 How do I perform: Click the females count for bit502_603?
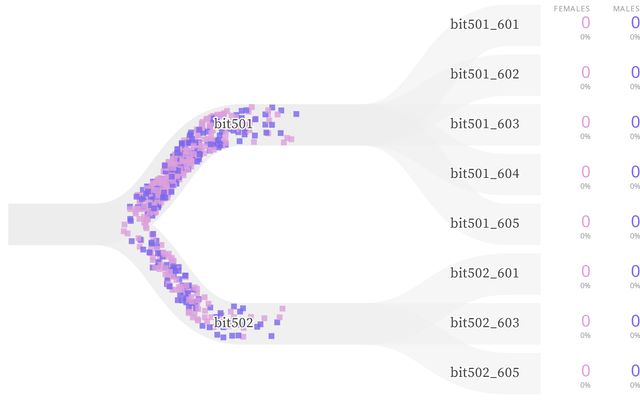tap(585, 321)
